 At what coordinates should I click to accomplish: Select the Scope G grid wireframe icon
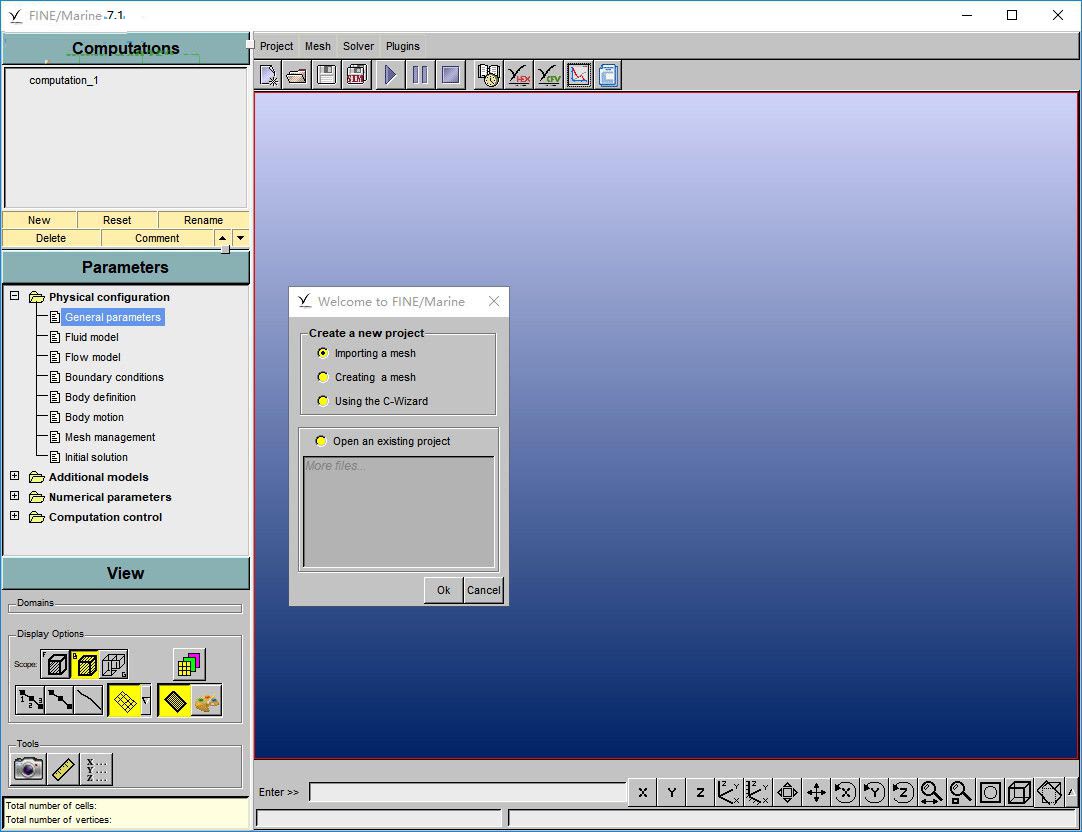(114, 664)
